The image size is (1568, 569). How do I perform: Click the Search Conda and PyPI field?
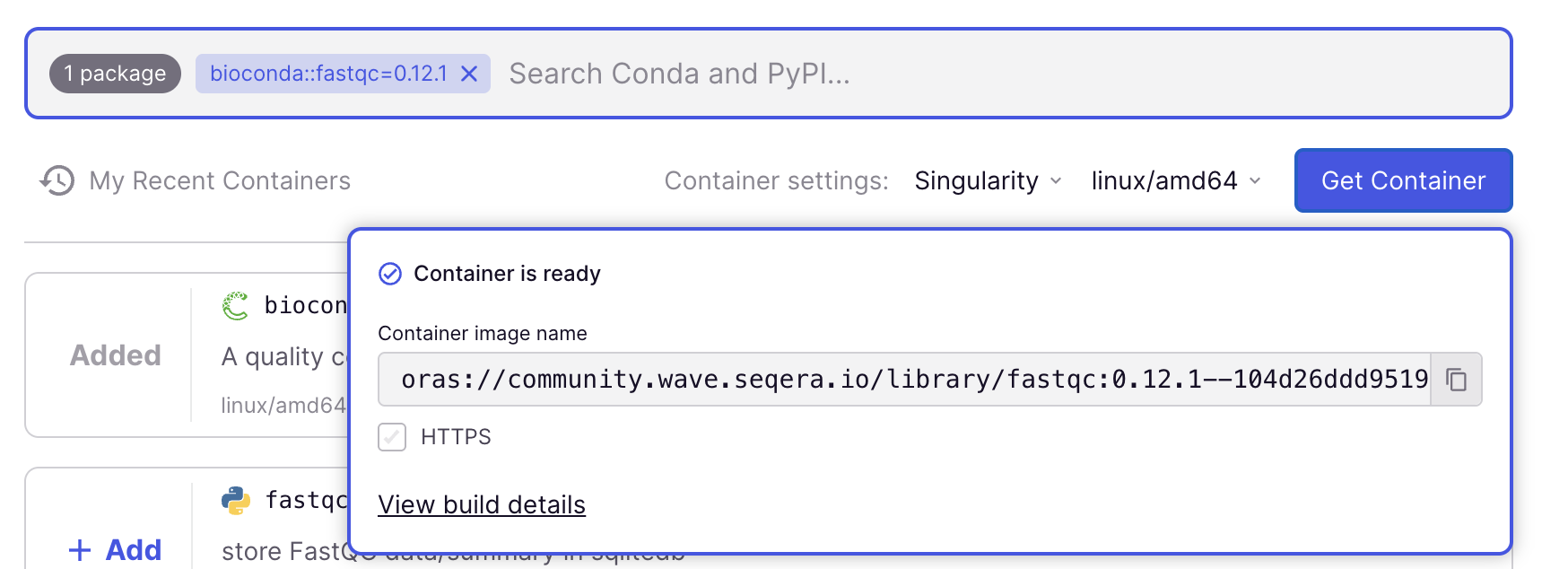[x=897, y=74]
